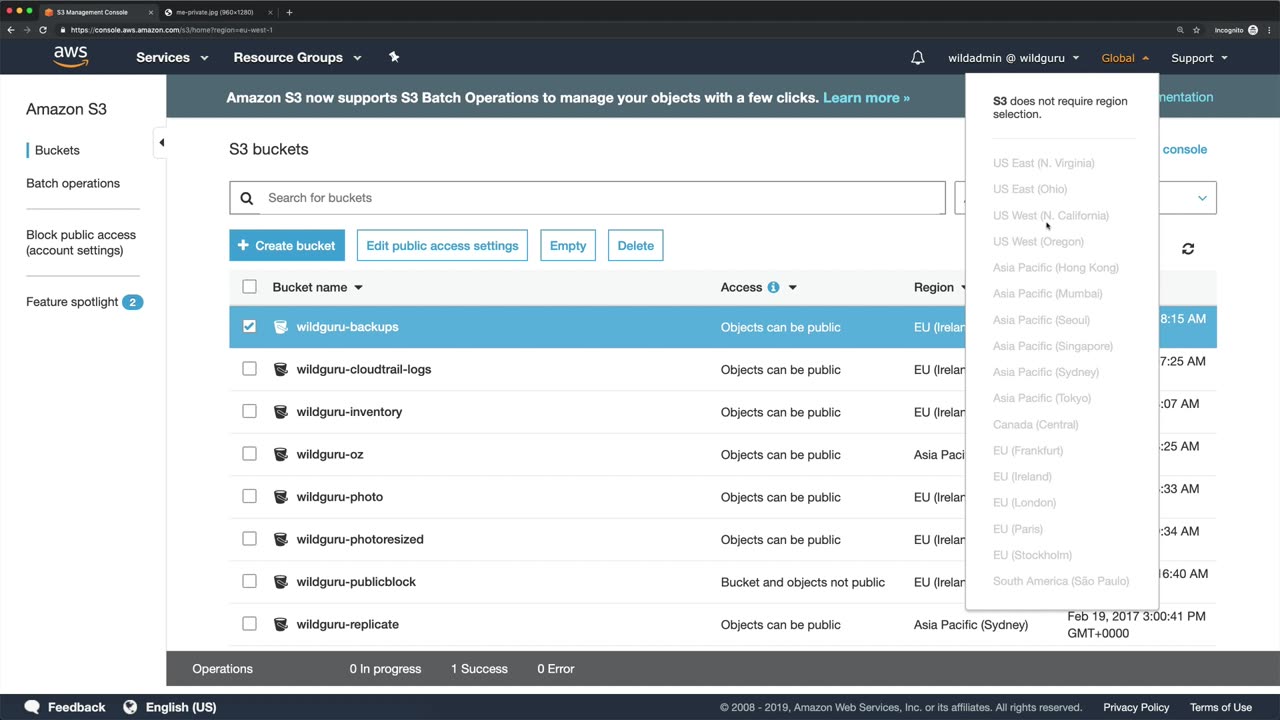Image resolution: width=1280 pixels, height=720 pixels.
Task: Expand the Services dropdown
Action: 172,58
